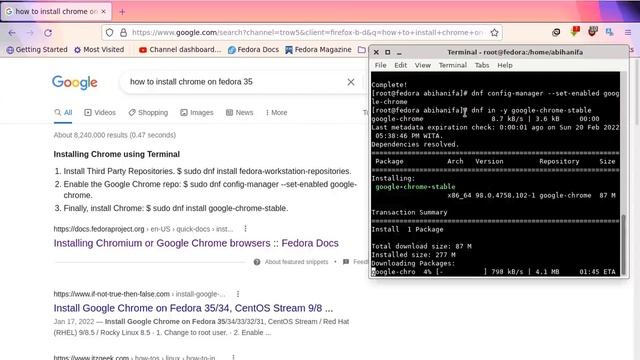
Task: Expand the More search options
Action: coord(276,112)
